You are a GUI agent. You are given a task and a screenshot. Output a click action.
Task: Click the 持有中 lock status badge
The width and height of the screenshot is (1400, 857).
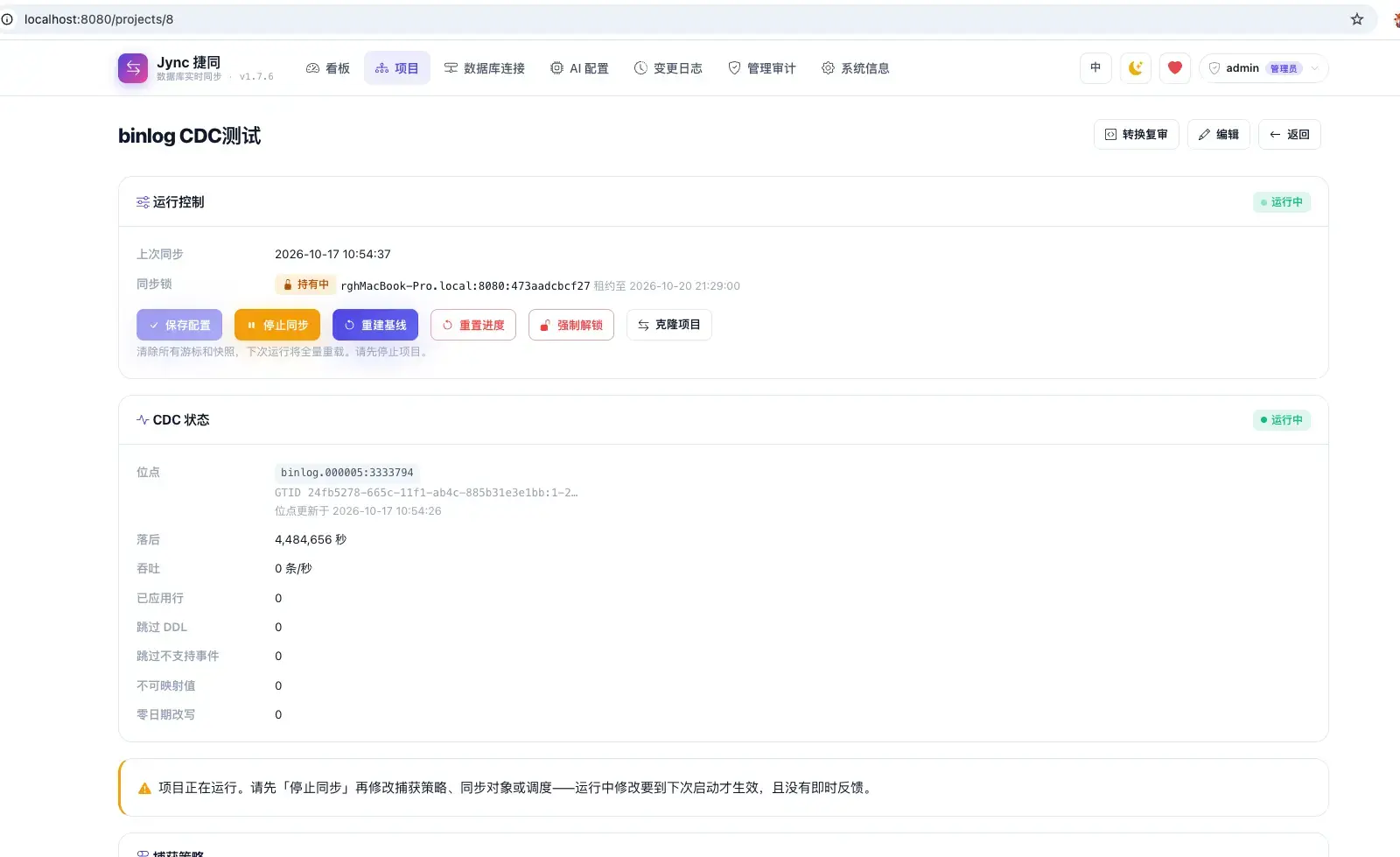coord(305,284)
